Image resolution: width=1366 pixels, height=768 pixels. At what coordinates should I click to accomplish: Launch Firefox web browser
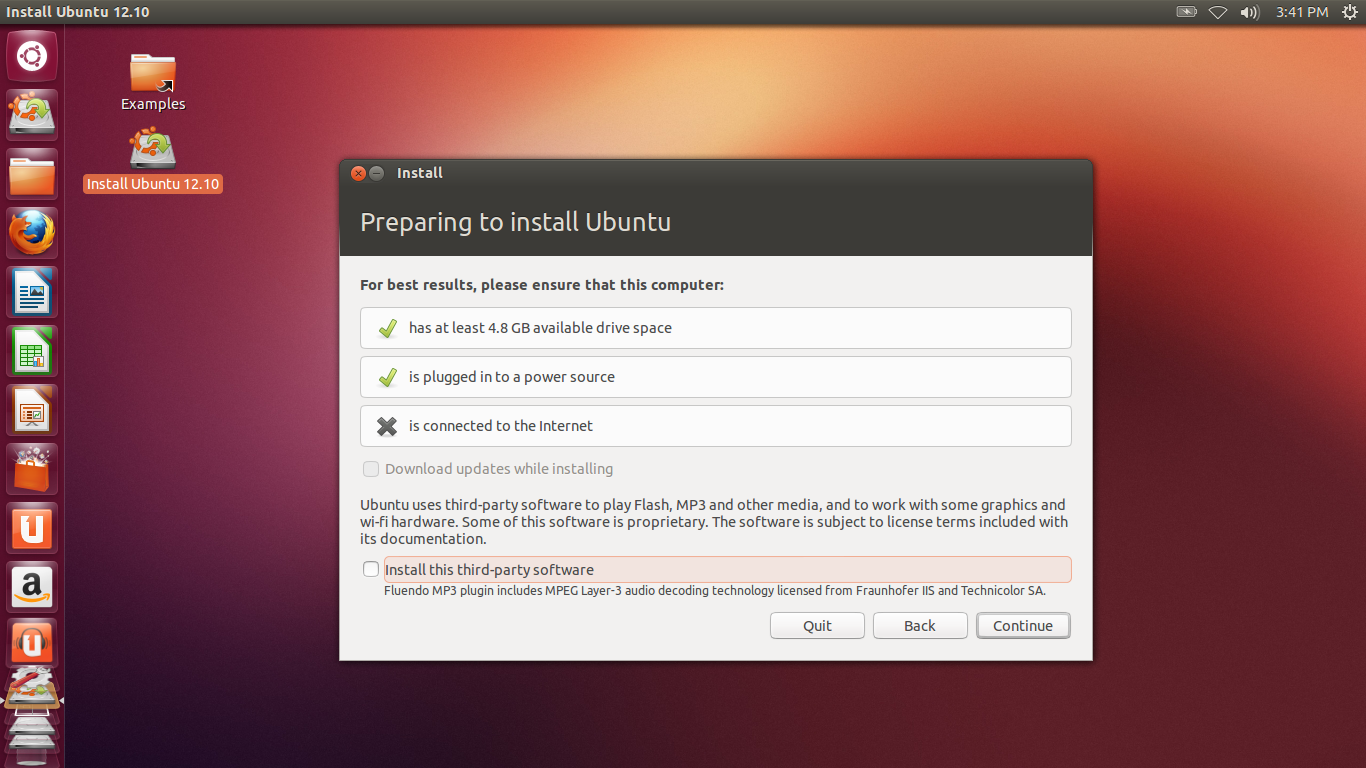point(32,233)
